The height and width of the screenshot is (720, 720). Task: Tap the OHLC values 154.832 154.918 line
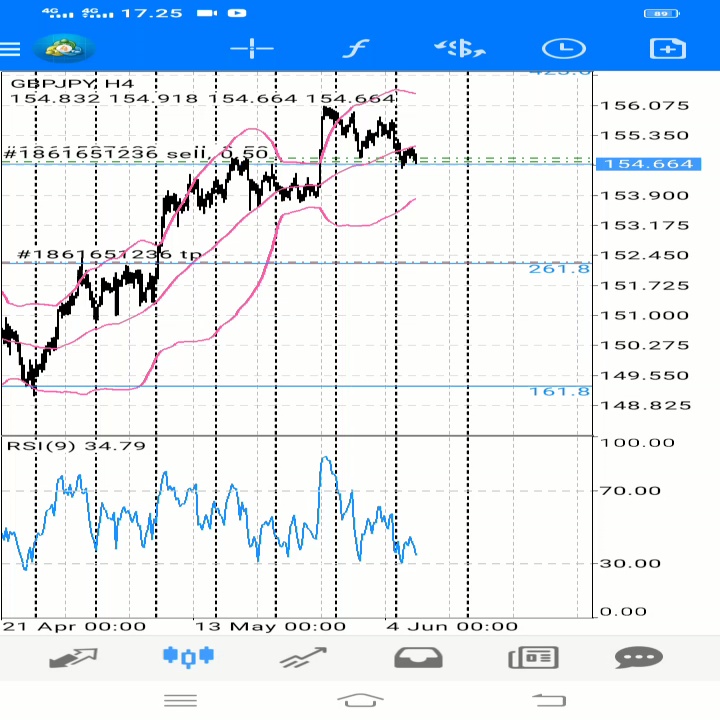click(202, 99)
